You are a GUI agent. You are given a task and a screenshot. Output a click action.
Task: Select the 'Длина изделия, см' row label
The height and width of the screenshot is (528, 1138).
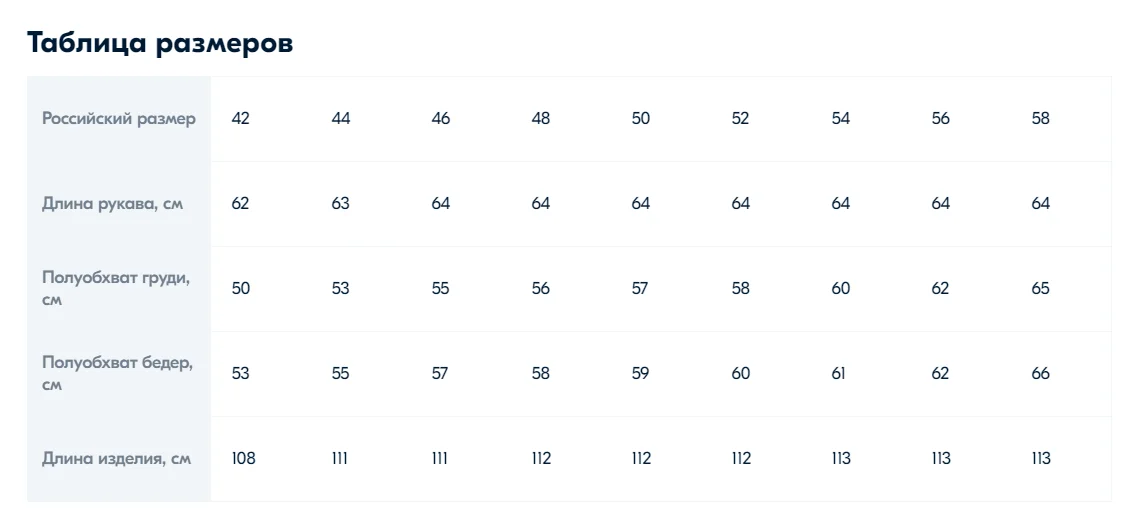116,458
